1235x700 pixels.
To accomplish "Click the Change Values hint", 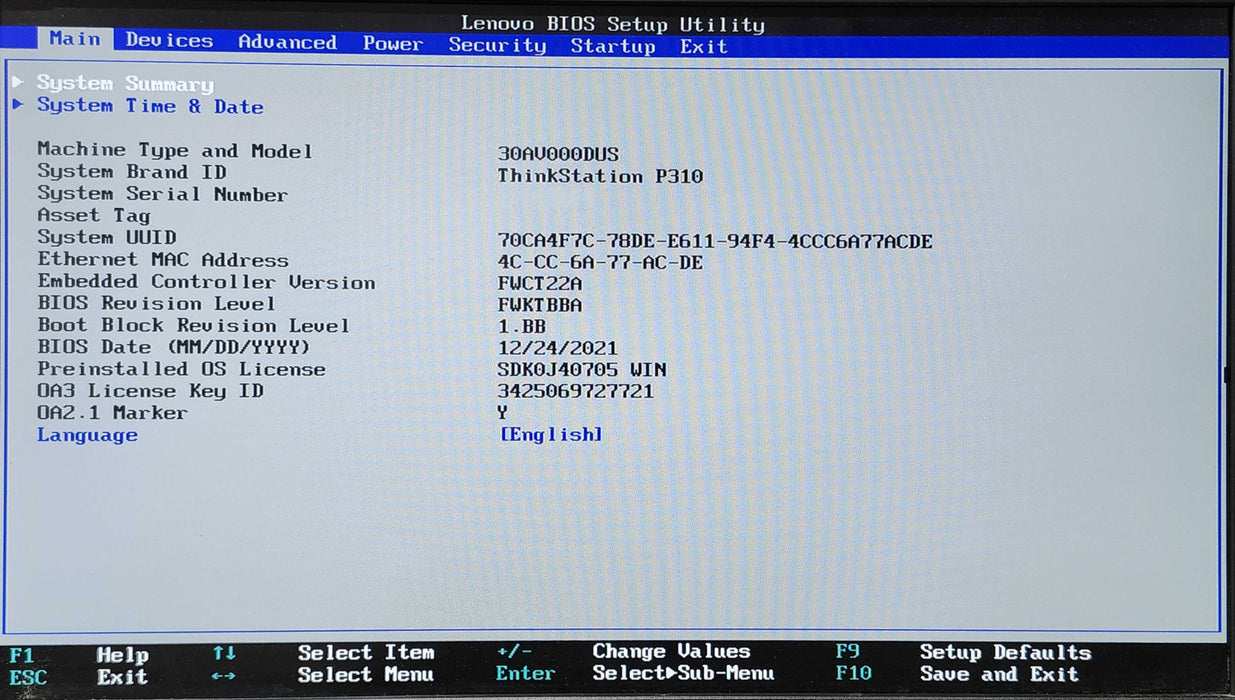I will (x=671, y=651).
